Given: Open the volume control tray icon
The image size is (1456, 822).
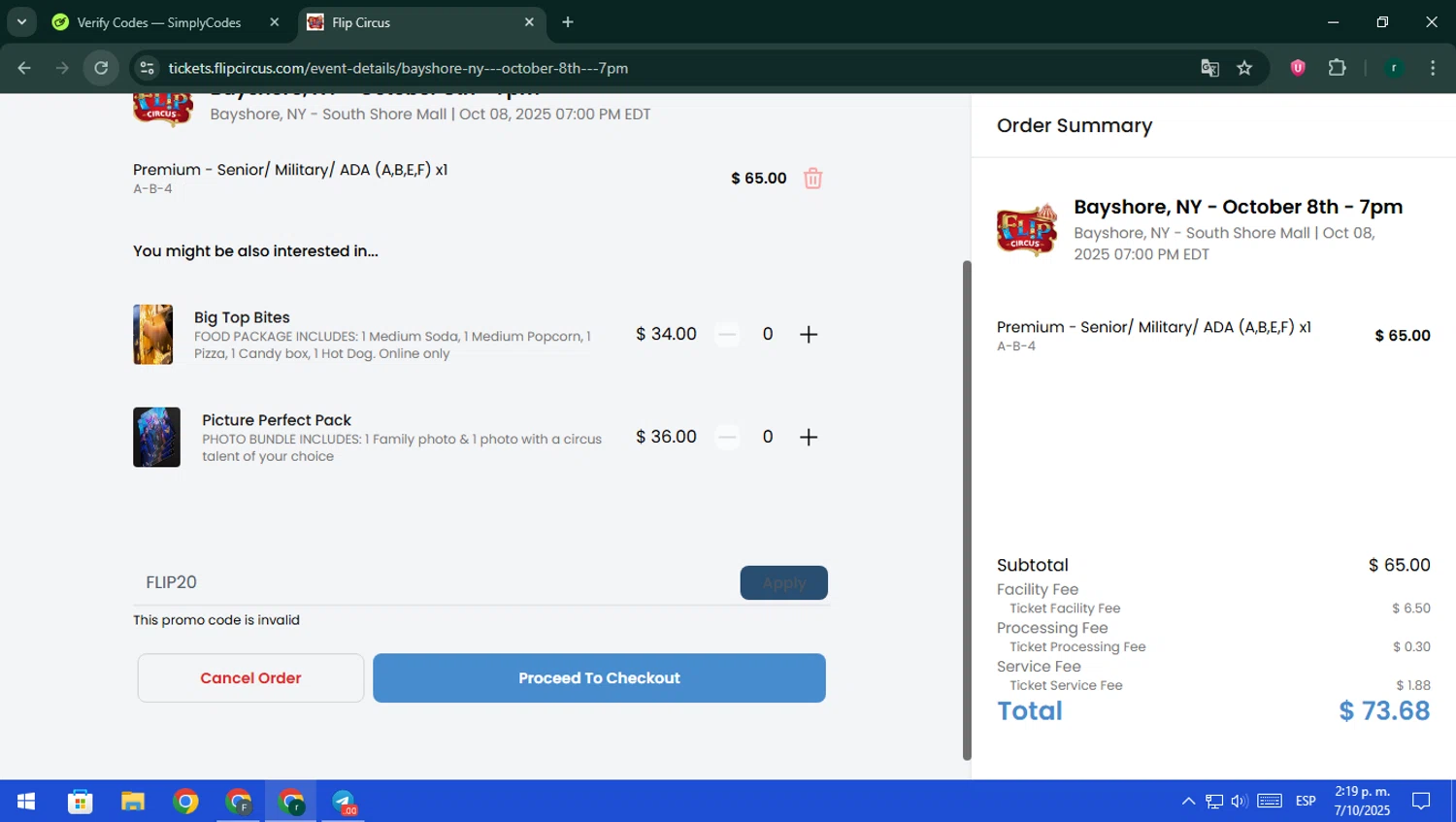Looking at the screenshot, I should coord(1239,802).
